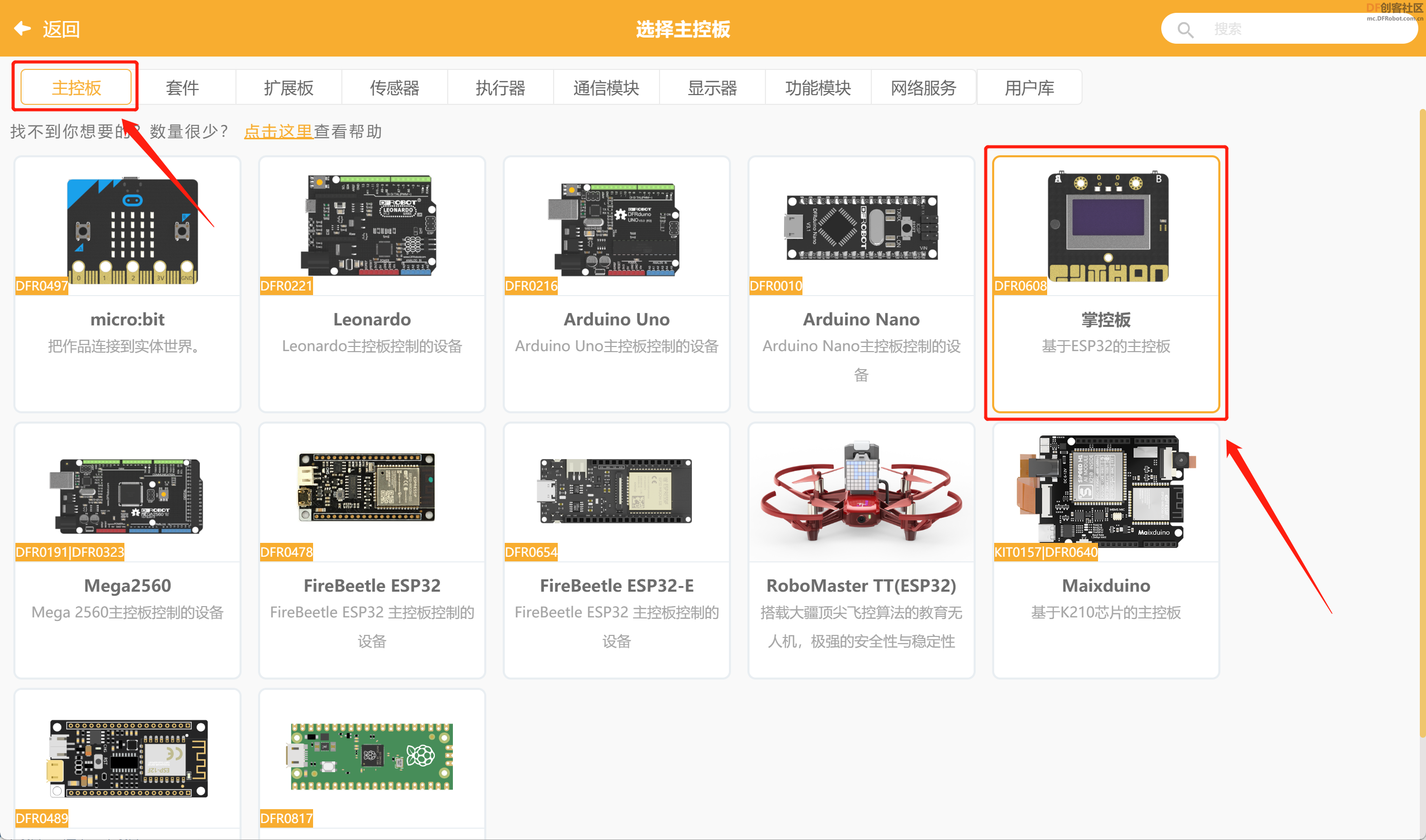Click the 把作品连接到实体世界 description

[123, 346]
